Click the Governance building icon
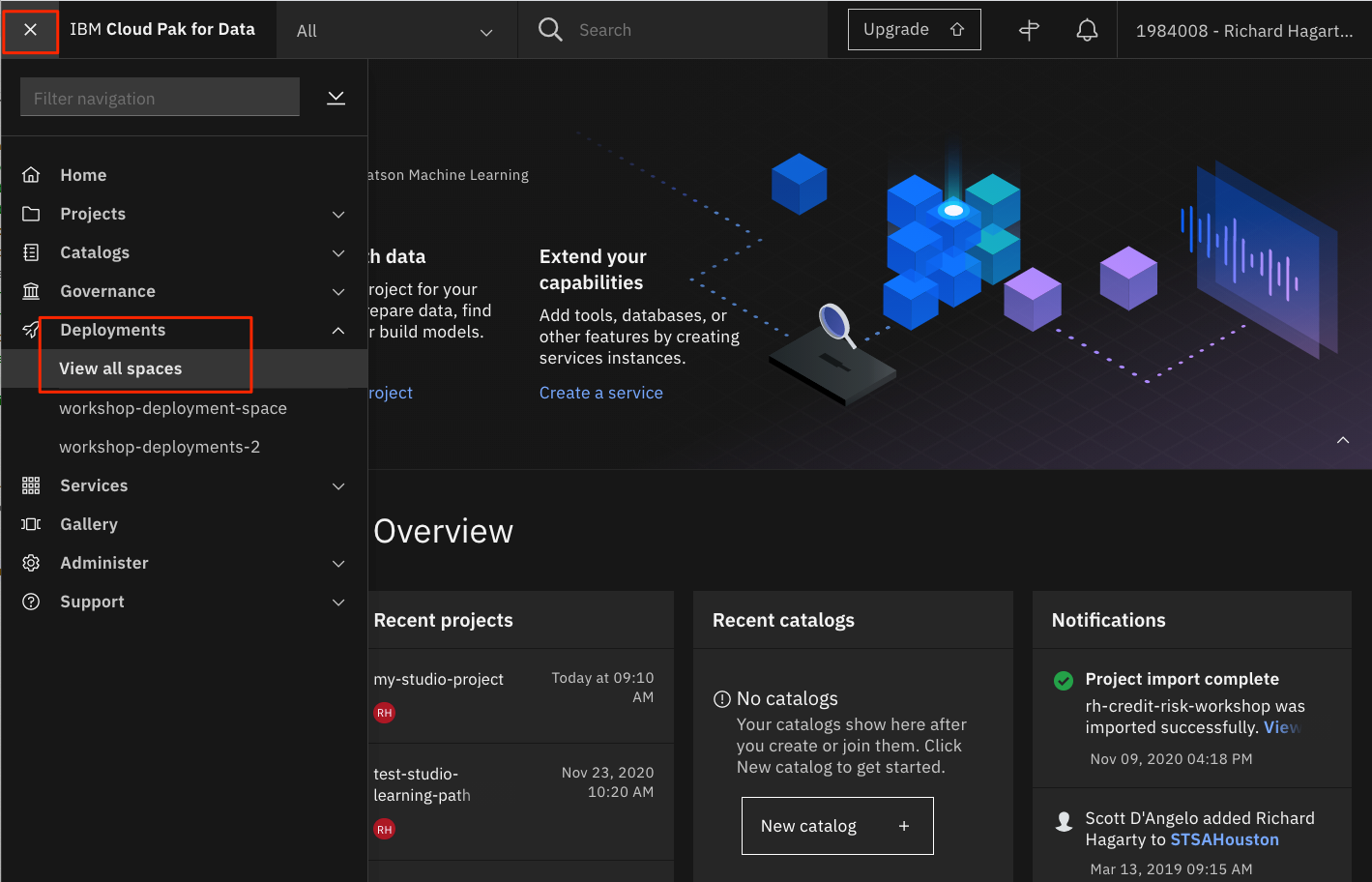The width and height of the screenshot is (1372, 882). (x=31, y=291)
